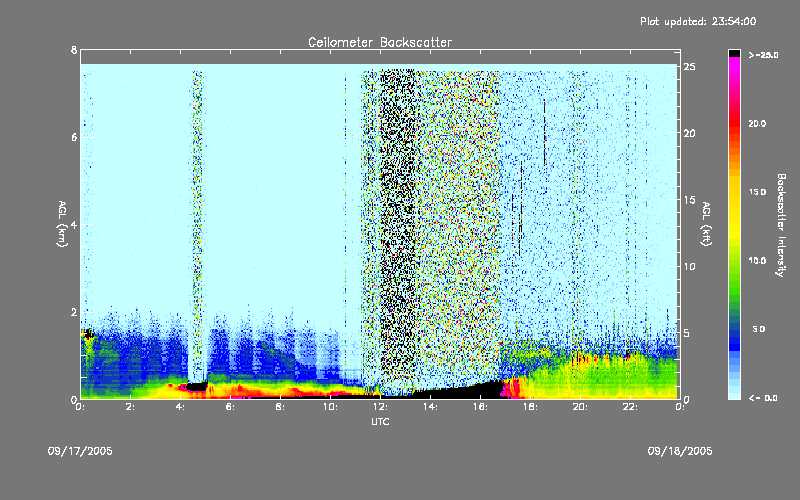
Task: Select the '09/18/2005' end date label
Action: tap(680, 451)
